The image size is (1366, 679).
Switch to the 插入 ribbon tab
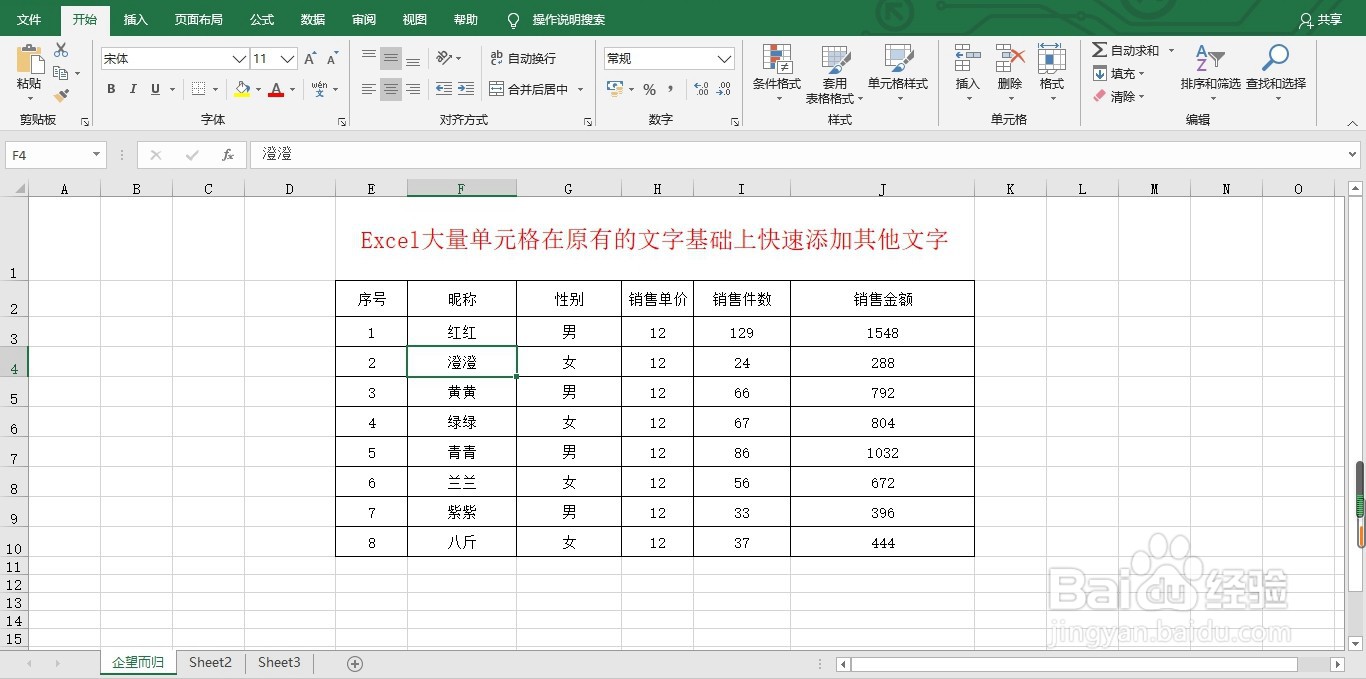tap(134, 19)
